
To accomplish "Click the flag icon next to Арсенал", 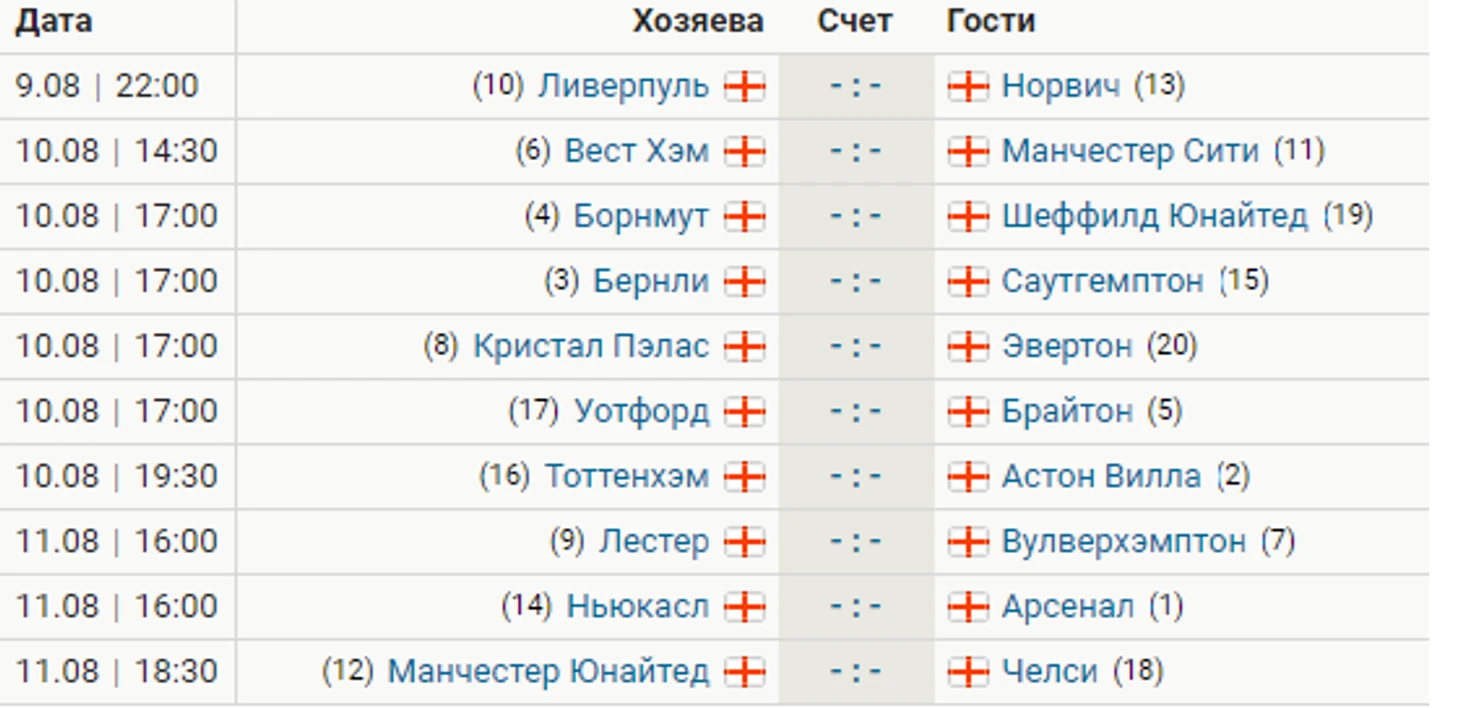I will point(968,606).
